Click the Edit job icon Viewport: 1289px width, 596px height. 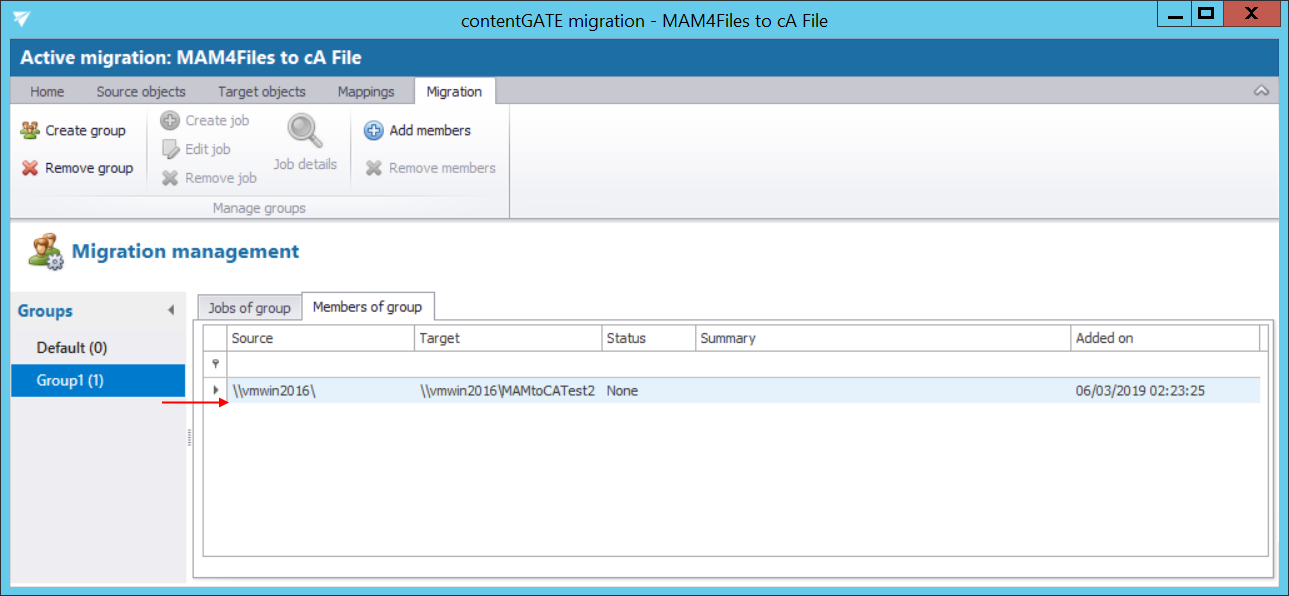pyautogui.click(x=170, y=149)
